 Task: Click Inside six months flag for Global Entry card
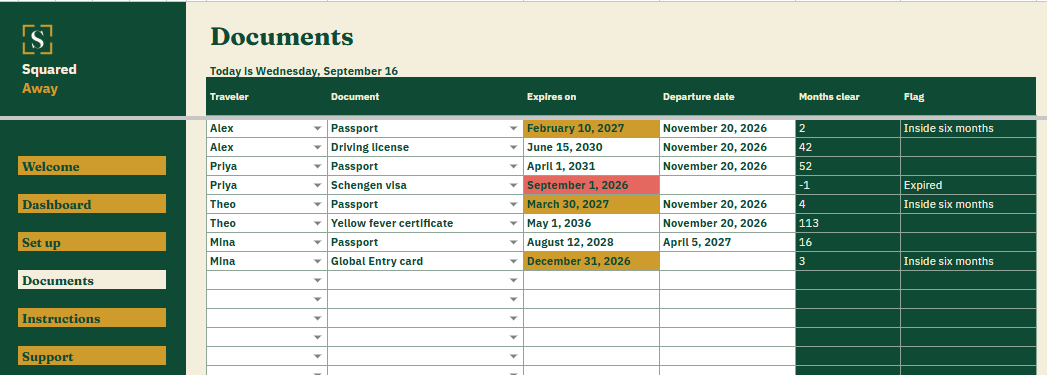(x=968, y=262)
